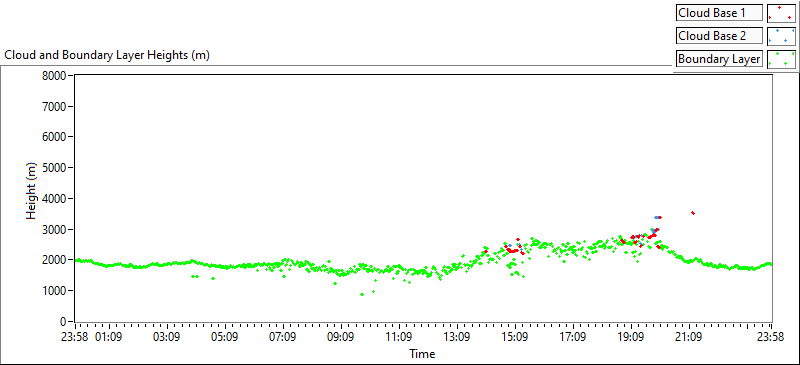Click the Time axis title
The width and height of the screenshot is (800, 365).
pyautogui.click(x=422, y=353)
